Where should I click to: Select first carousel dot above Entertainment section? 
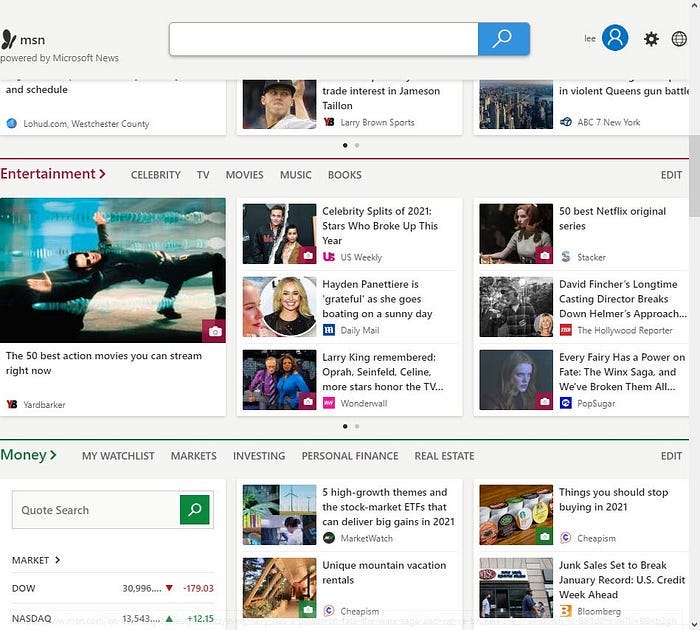(345, 145)
